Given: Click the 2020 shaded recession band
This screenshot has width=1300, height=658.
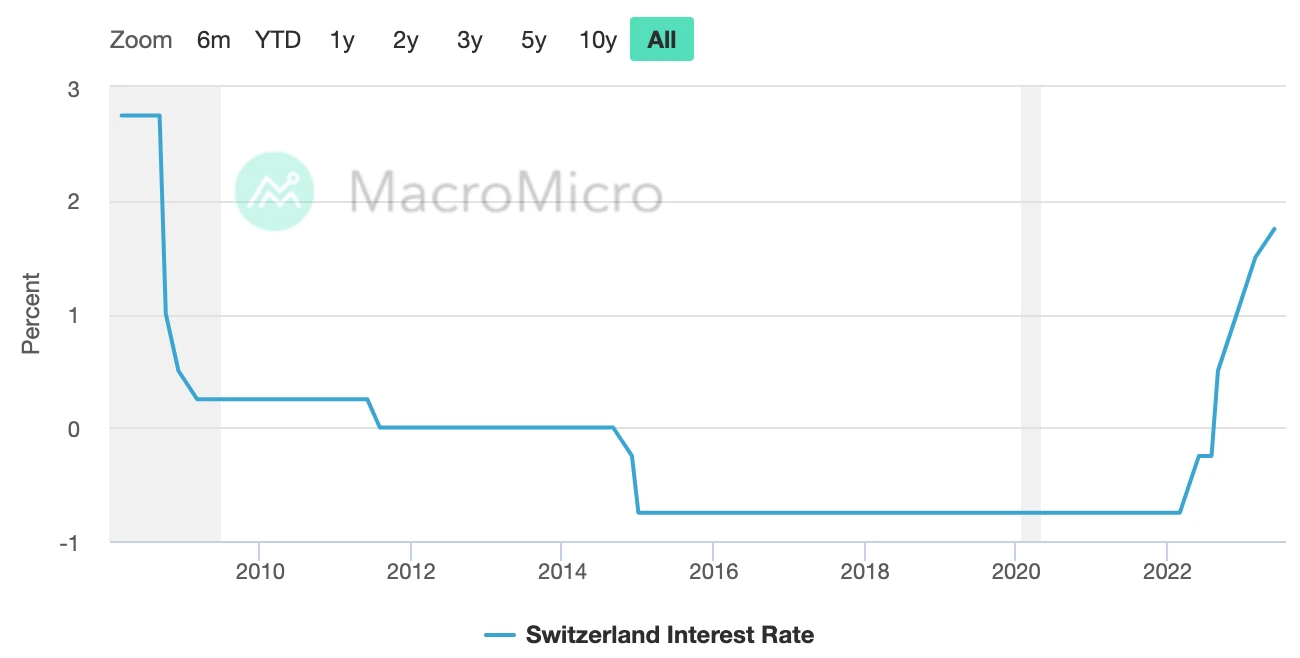Looking at the screenshot, I should point(1030,300).
